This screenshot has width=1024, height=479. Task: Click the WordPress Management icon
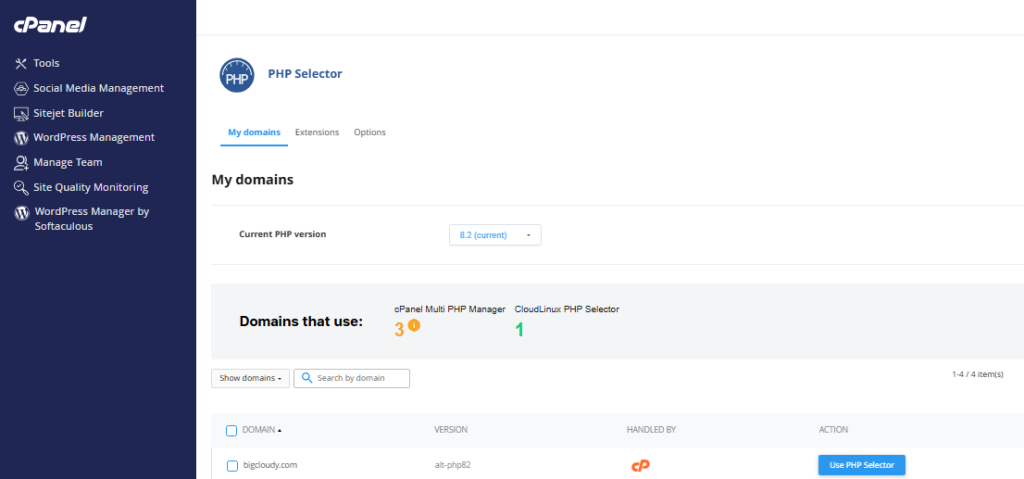pyautogui.click(x=21, y=138)
